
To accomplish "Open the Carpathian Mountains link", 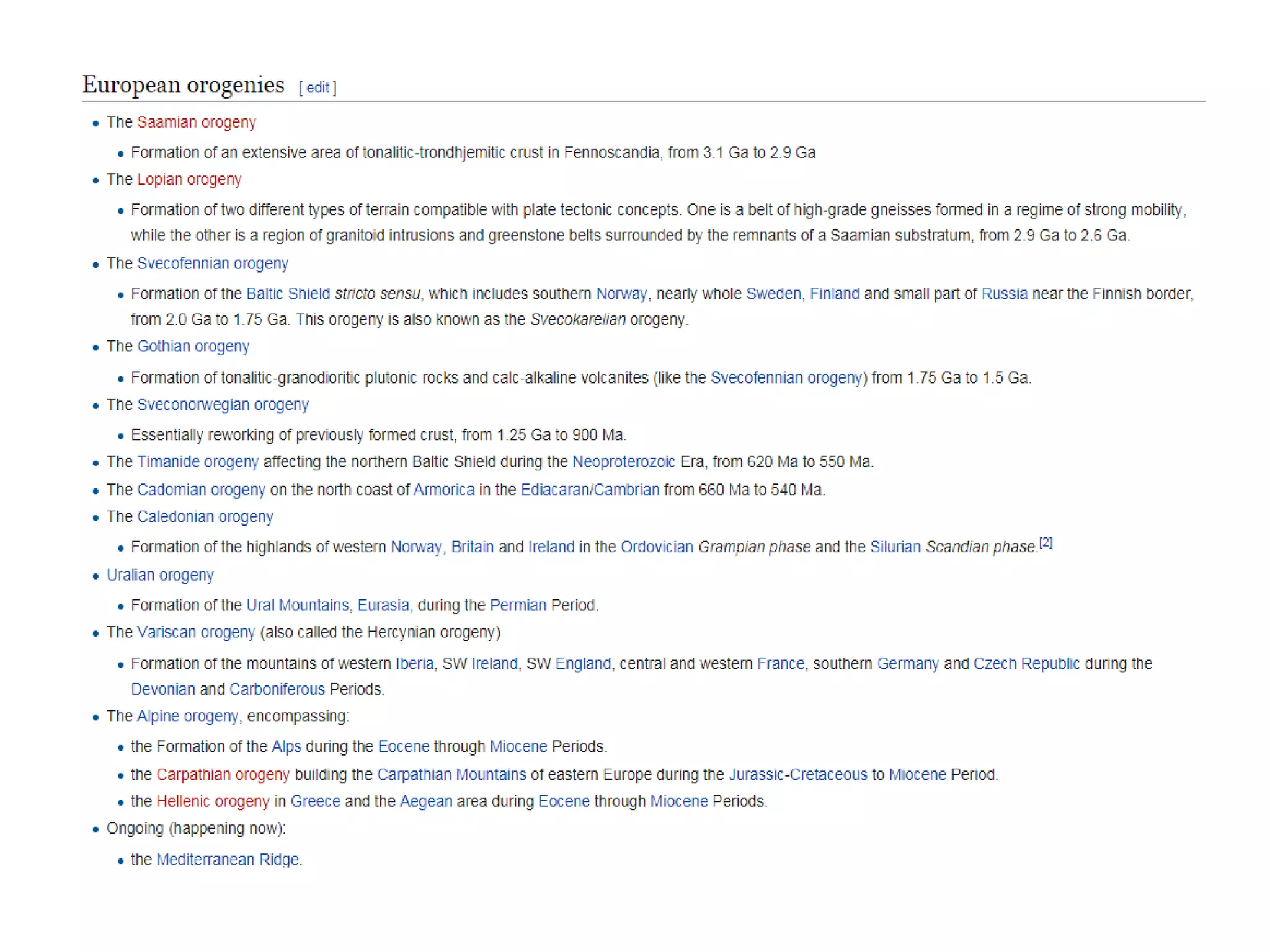I will [x=451, y=775].
